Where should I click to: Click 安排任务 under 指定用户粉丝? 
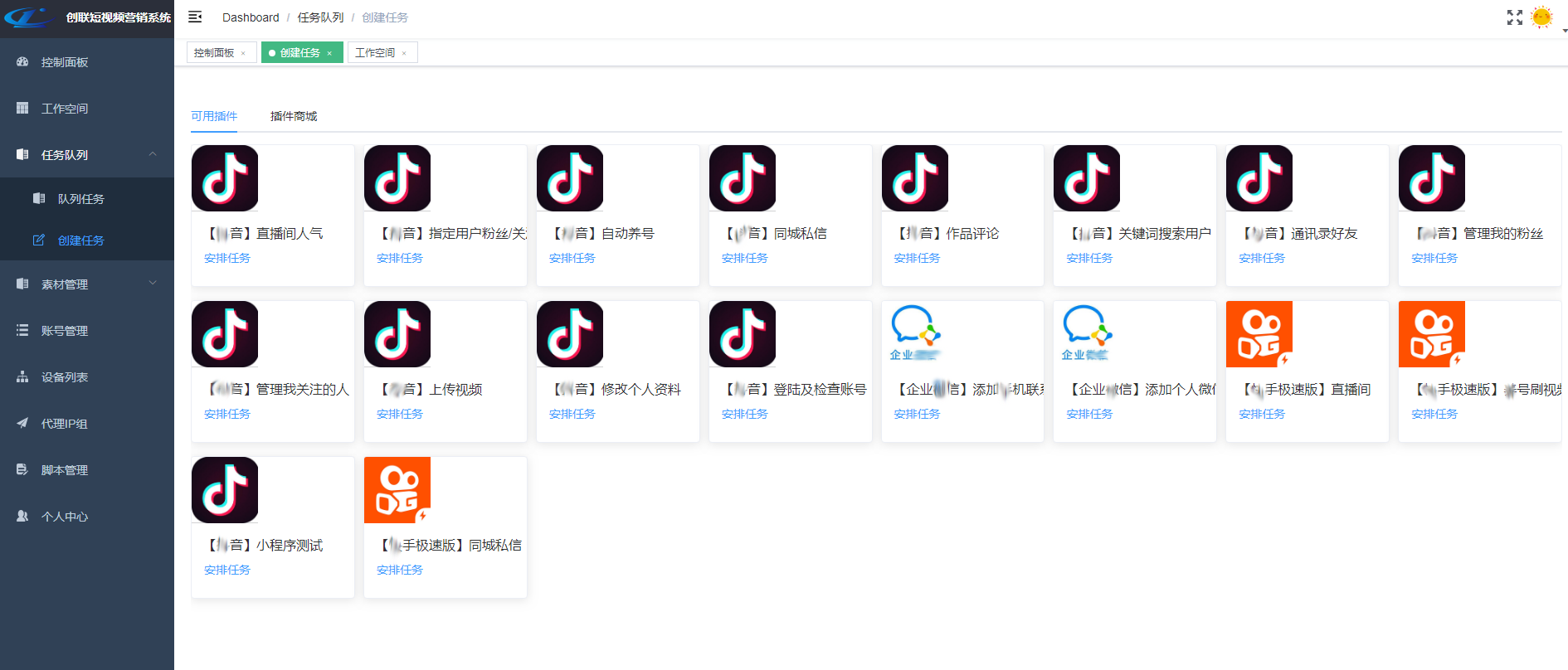tap(400, 258)
